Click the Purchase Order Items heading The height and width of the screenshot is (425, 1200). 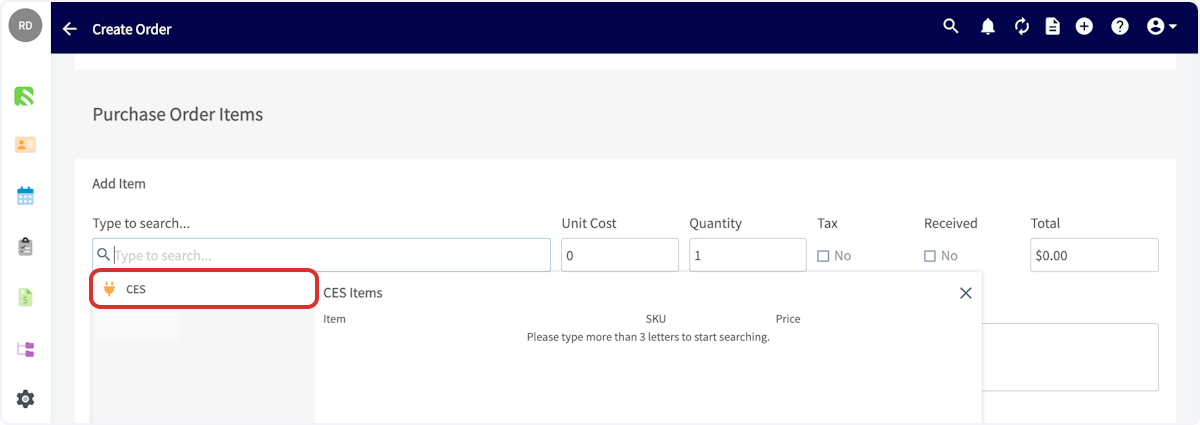(178, 114)
